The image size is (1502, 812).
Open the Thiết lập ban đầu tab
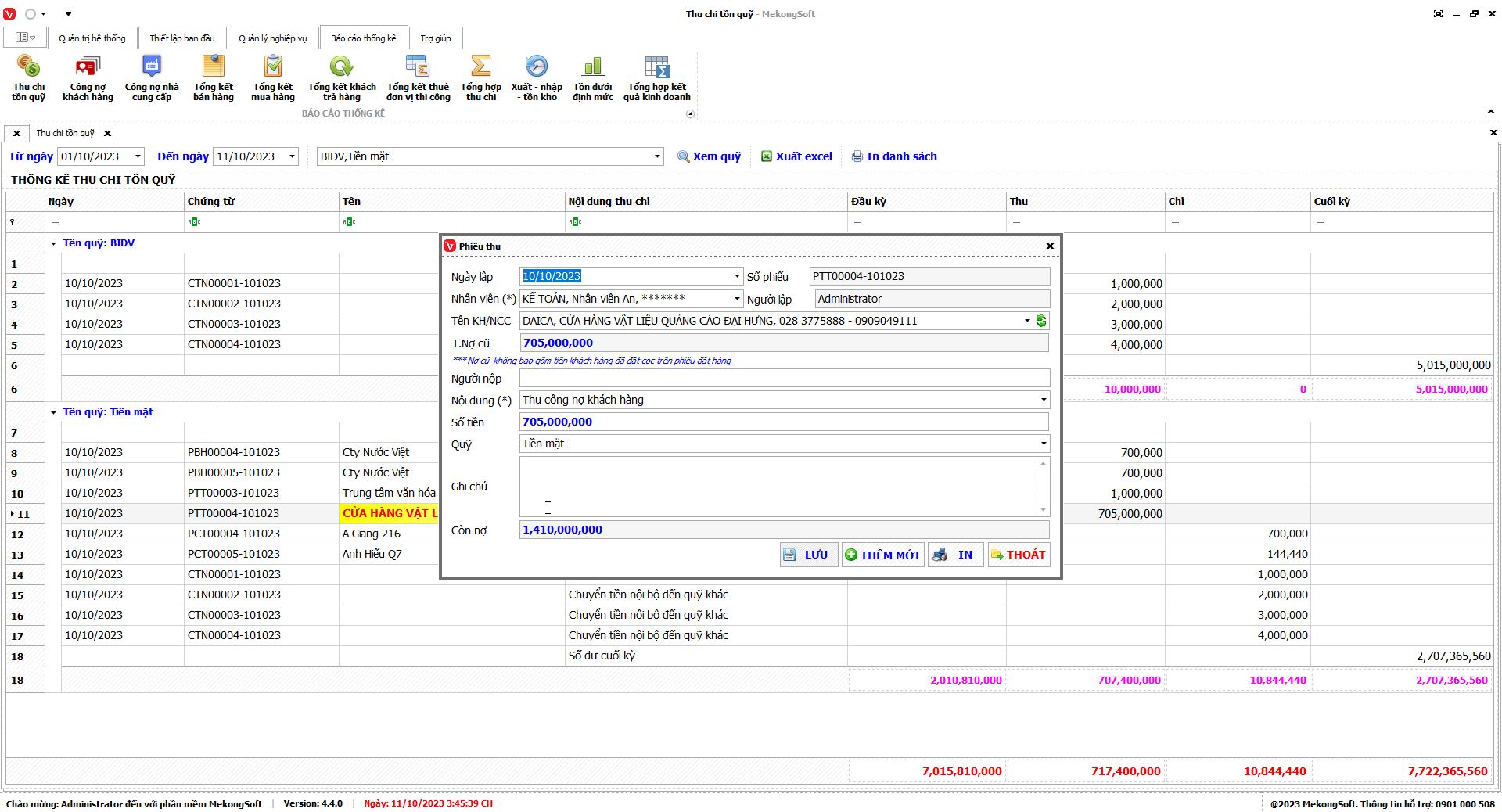tap(182, 38)
